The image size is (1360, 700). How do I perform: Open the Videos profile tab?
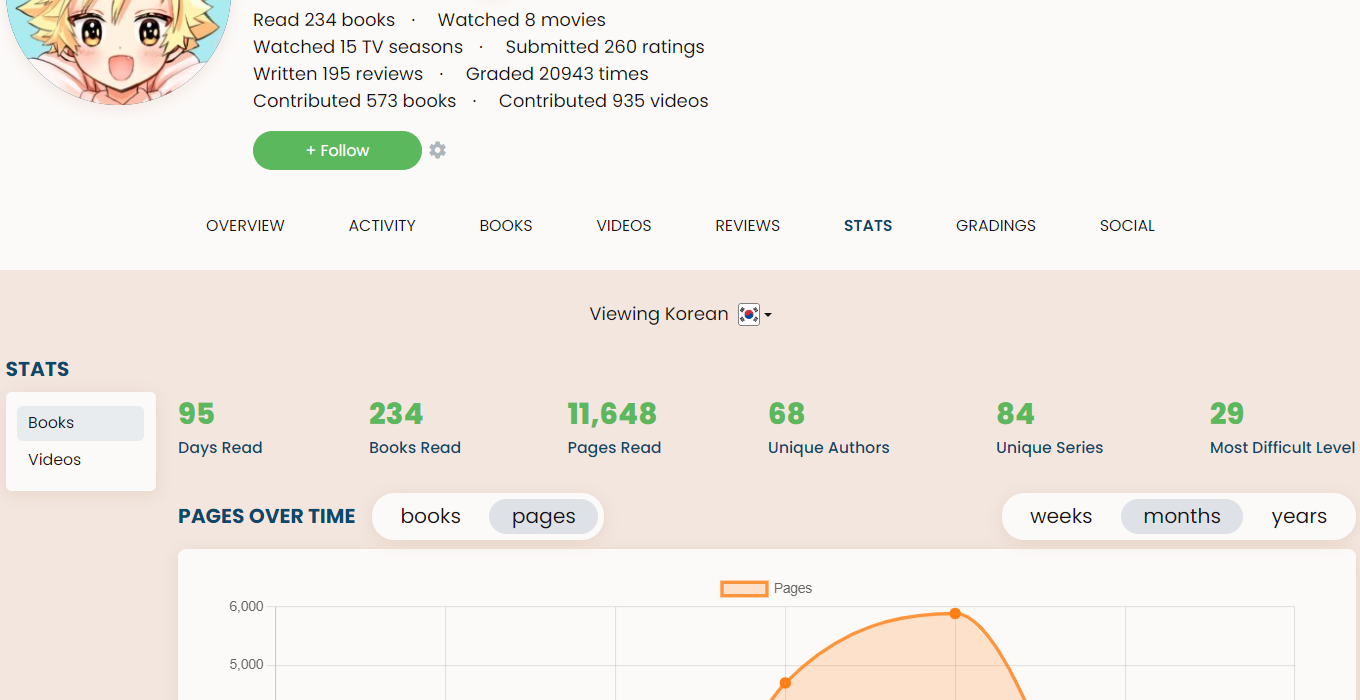(x=624, y=226)
